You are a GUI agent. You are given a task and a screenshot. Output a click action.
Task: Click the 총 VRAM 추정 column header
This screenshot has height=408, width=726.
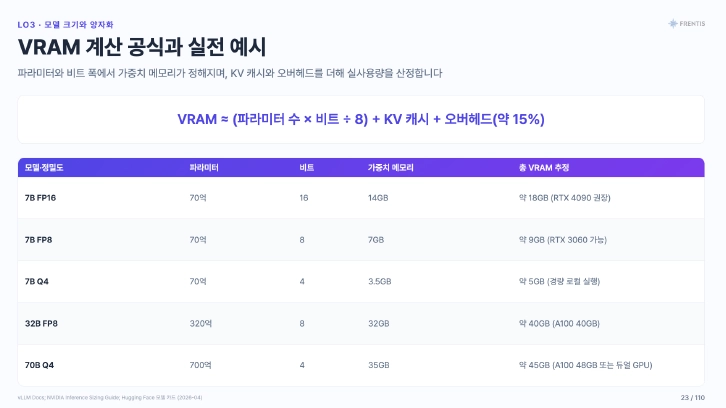coord(544,168)
